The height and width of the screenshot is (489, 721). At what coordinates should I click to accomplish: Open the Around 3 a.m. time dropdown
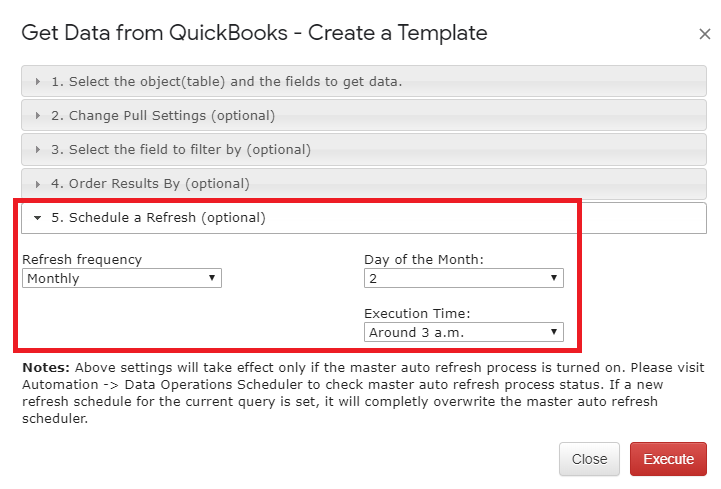tap(464, 332)
